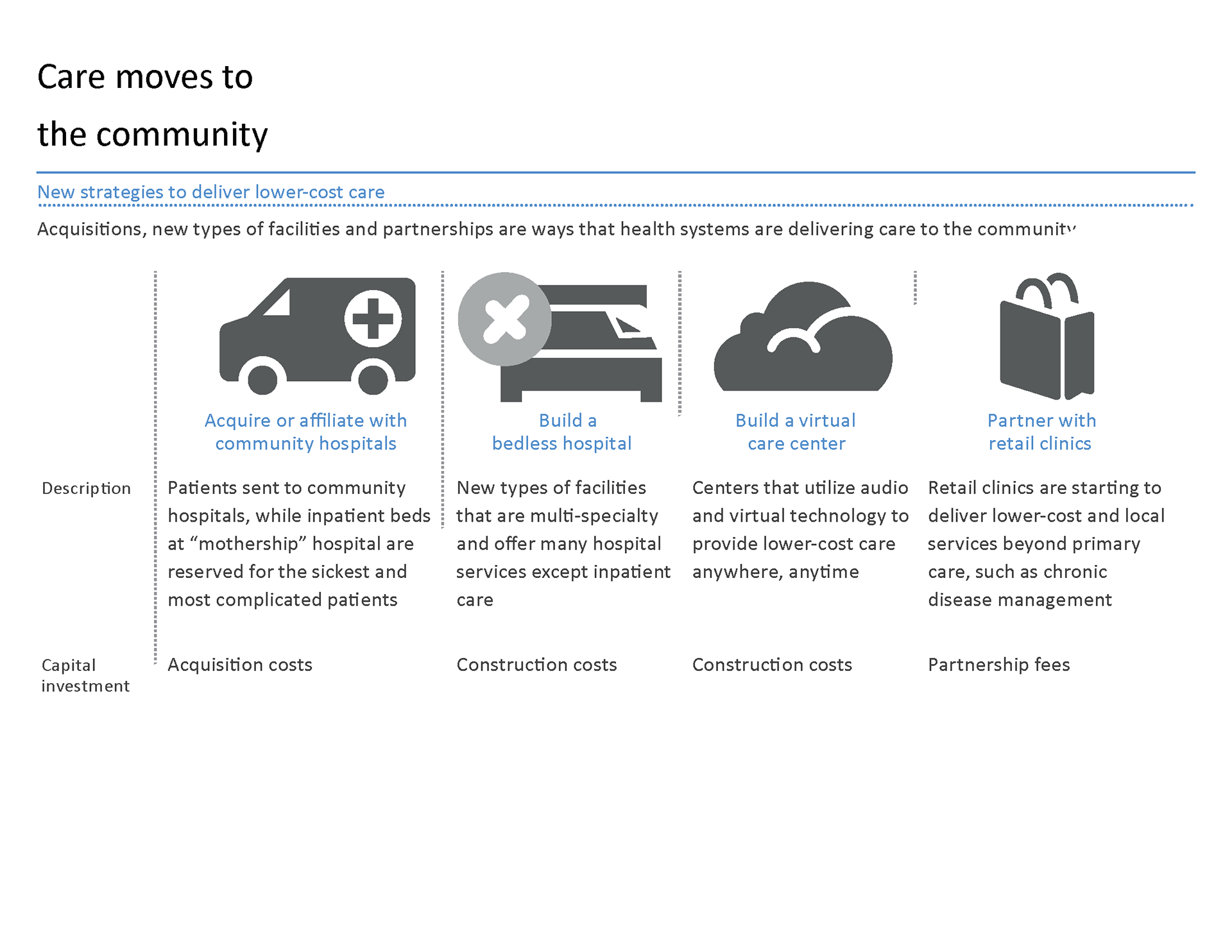
Task: Click 'New strategies to deliver lower-cost care' subtitle
Action: pos(210,192)
